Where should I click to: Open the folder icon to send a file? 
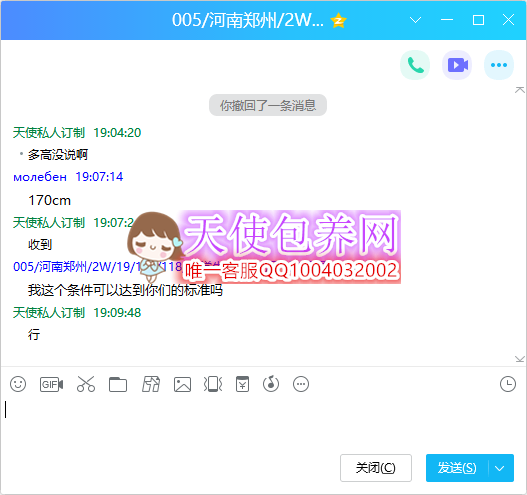(x=118, y=384)
